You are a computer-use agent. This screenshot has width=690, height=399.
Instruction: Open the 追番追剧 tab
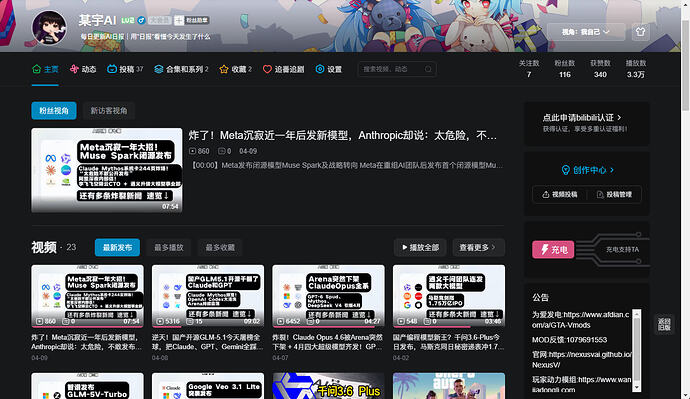pyautogui.click(x=283, y=69)
